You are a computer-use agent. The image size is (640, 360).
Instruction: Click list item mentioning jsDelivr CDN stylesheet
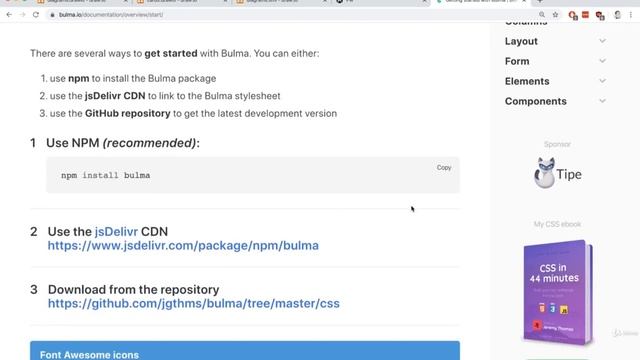165,96
